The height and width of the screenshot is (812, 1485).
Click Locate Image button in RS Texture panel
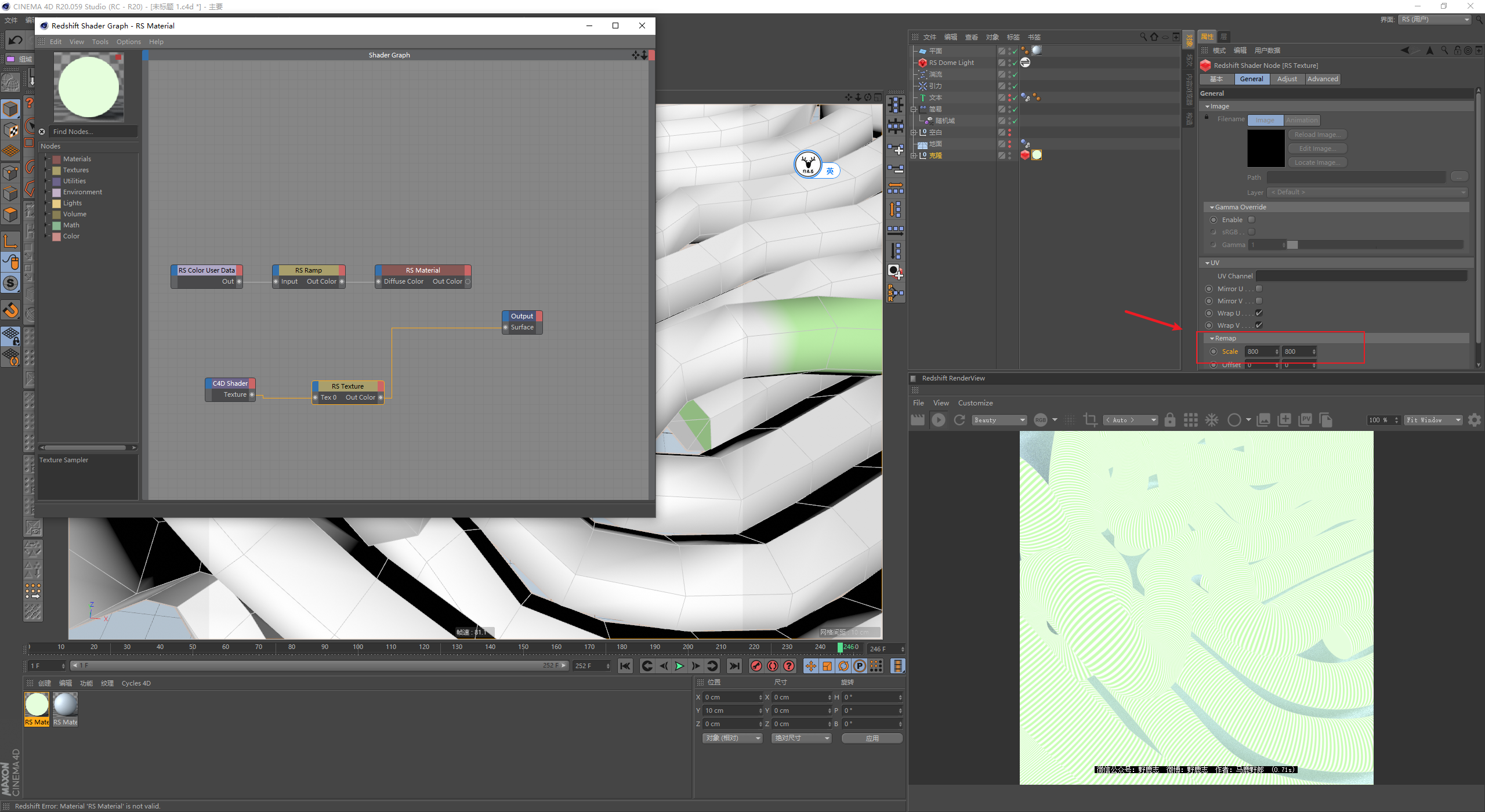point(1317,162)
